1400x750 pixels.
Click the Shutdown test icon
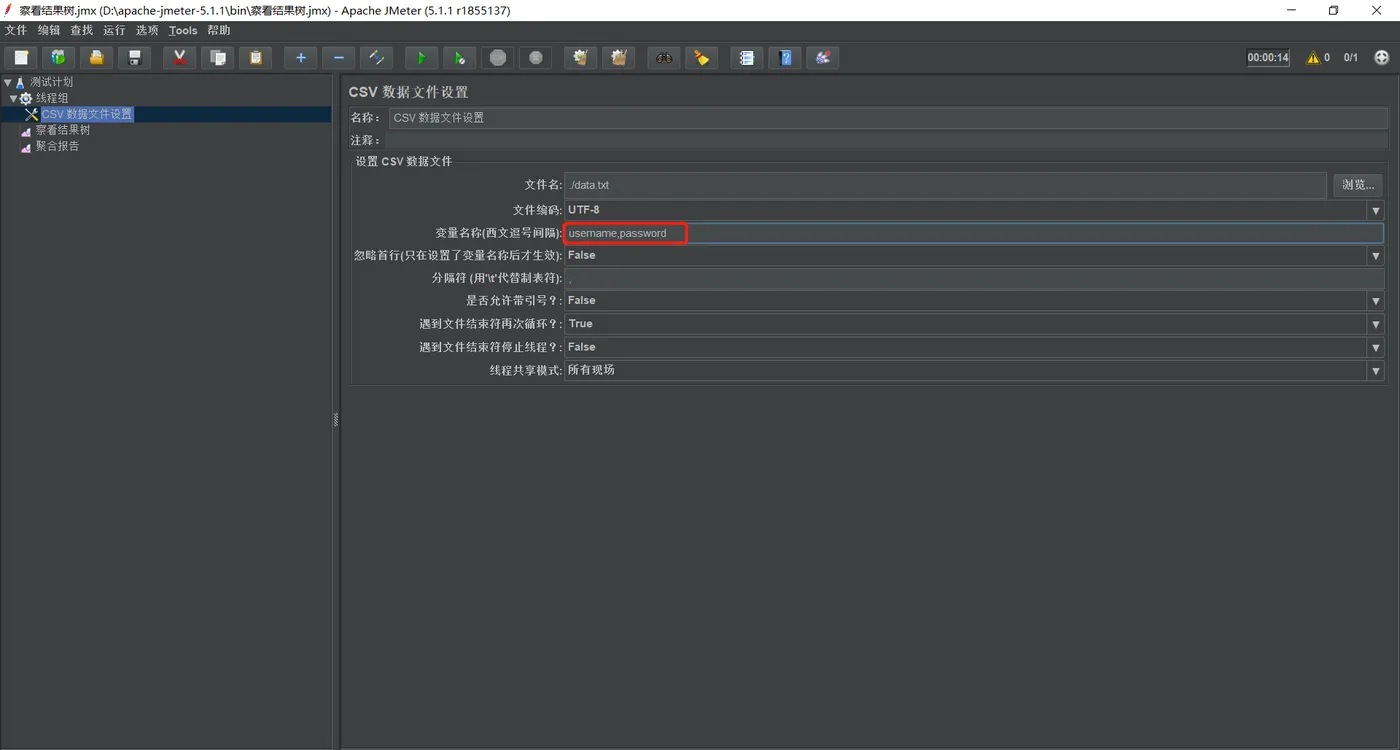(535, 58)
